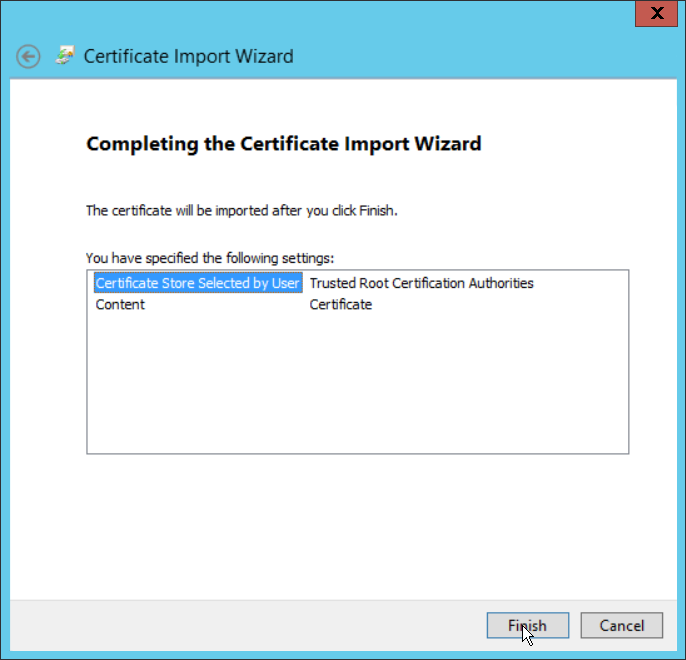Click the 'Trusted Root Certification Authorities' value
The width and height of the screenshot is (686, 660).
421,283
